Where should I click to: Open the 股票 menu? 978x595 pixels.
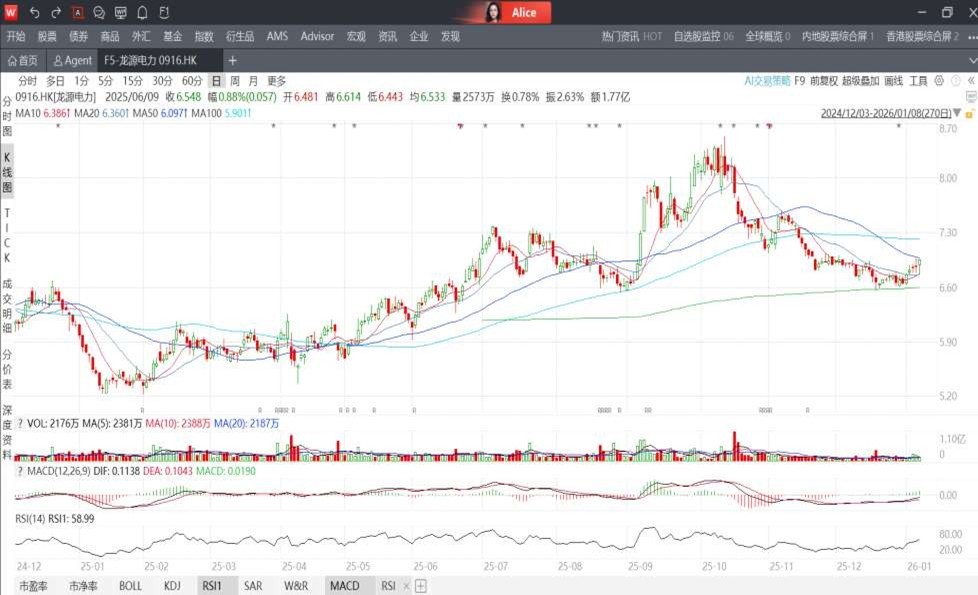(x=47, y=36)
